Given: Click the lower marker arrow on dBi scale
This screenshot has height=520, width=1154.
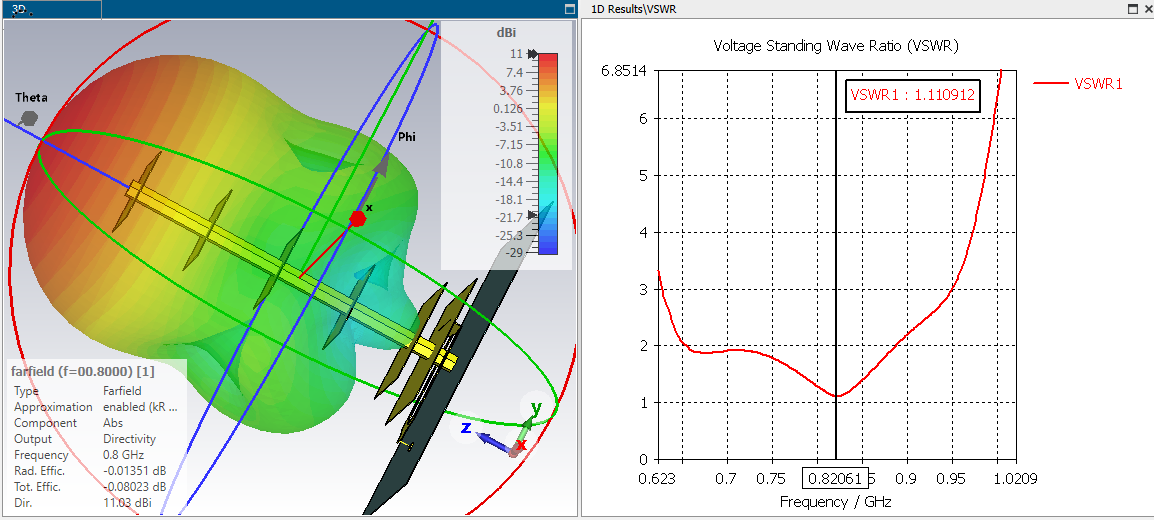Looking at the screenshot, I should (534, 215).
